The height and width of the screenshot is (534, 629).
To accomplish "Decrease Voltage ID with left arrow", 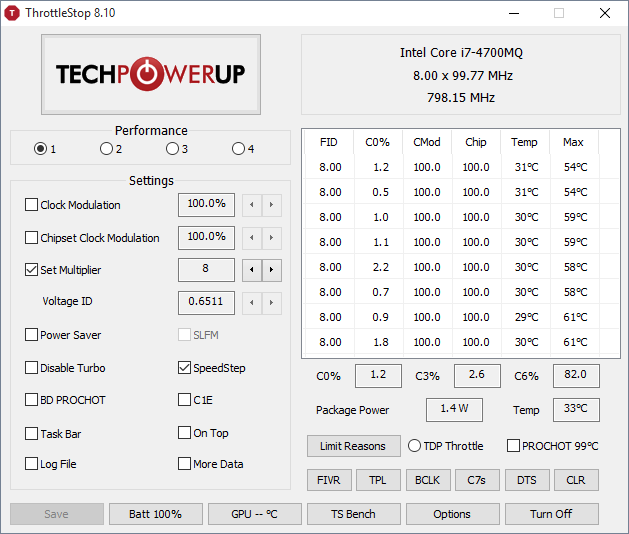I will point(252,303).
